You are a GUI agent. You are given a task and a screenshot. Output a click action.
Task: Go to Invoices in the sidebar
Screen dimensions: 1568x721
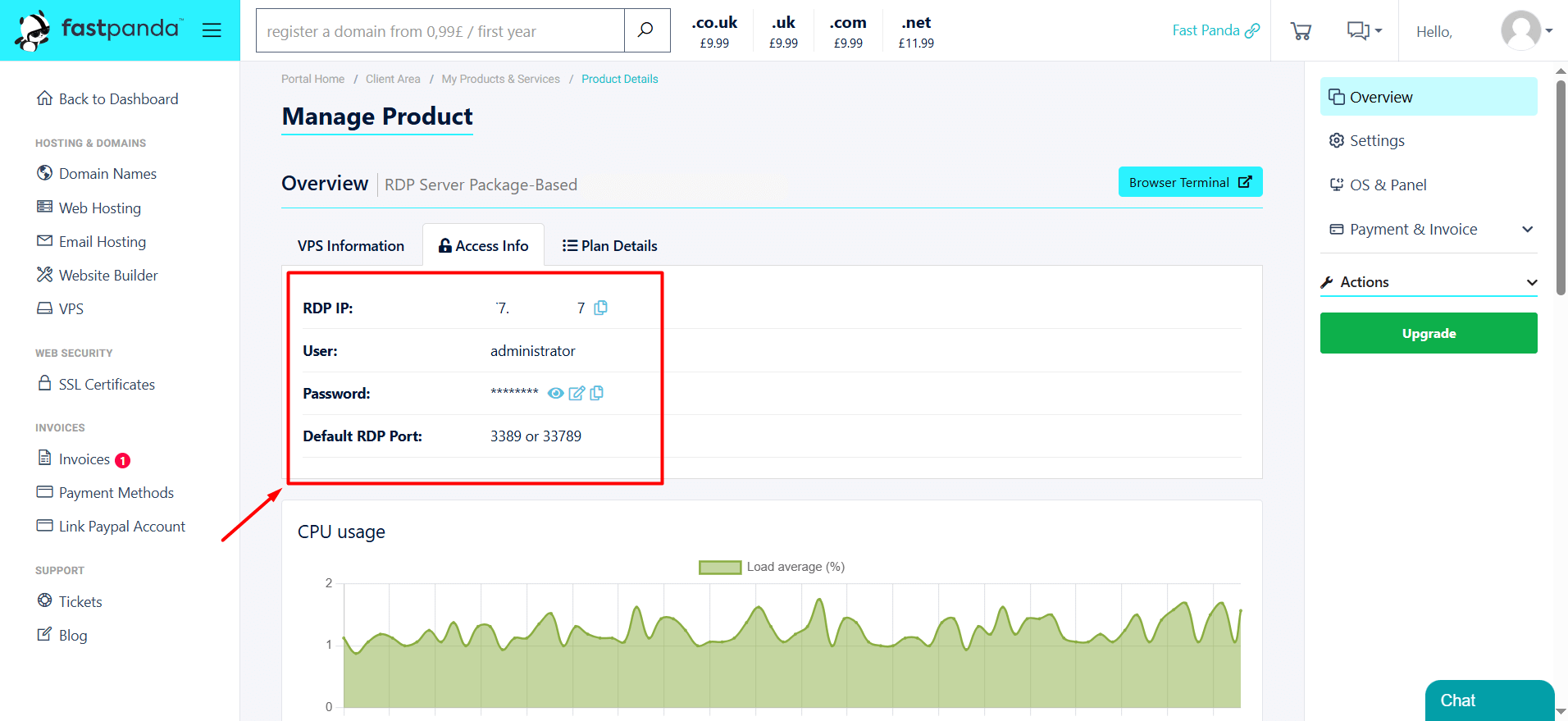click(x=84, y=459)
